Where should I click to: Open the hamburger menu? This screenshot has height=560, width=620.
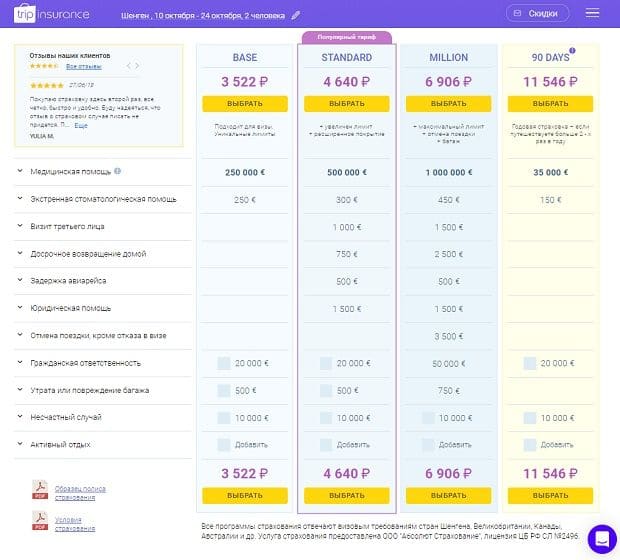pos(593,14)
